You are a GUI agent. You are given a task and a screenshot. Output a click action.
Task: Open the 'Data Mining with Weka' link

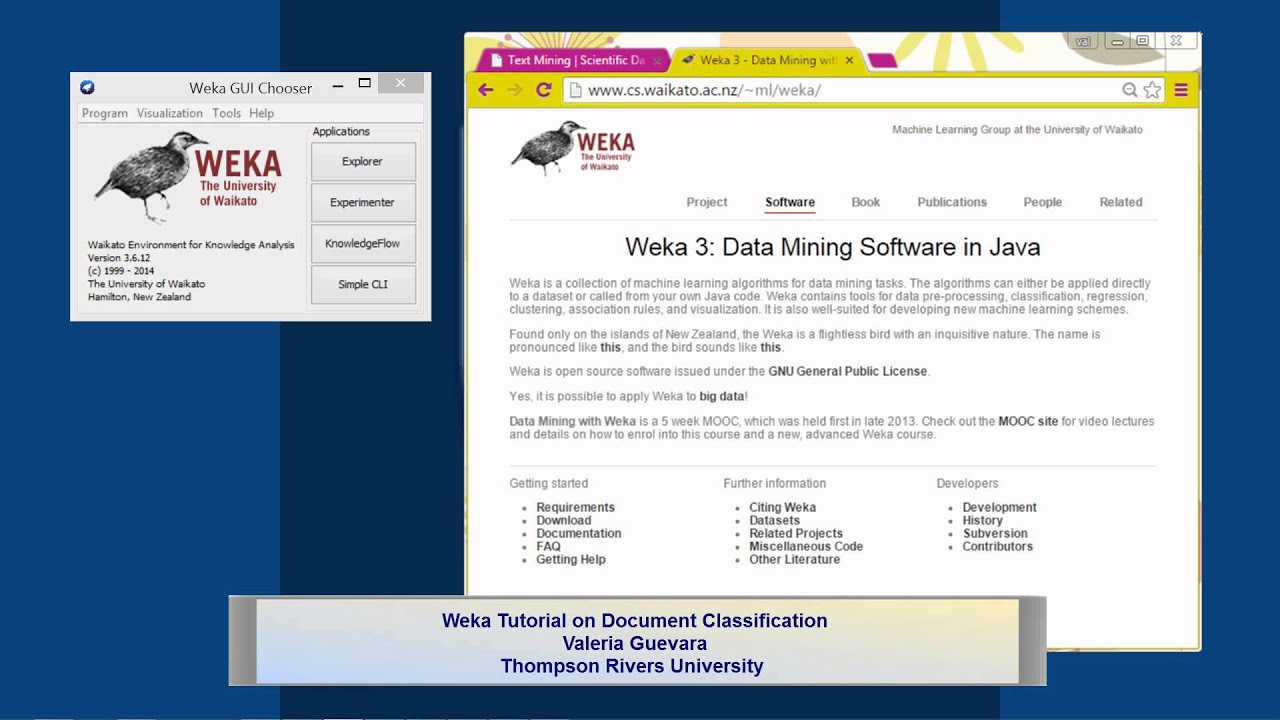coord(572,422)
